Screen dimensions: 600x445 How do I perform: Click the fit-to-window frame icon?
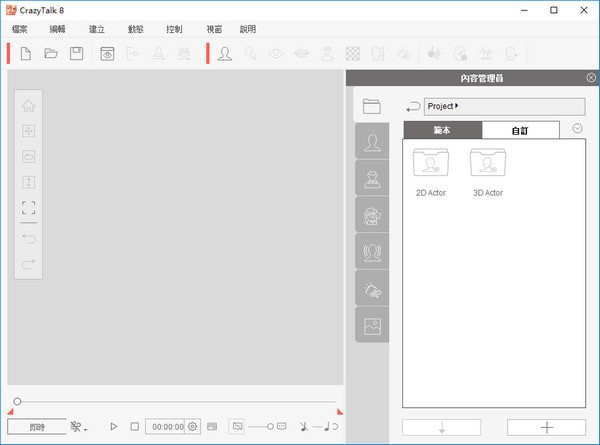click(x=28, y=208)
